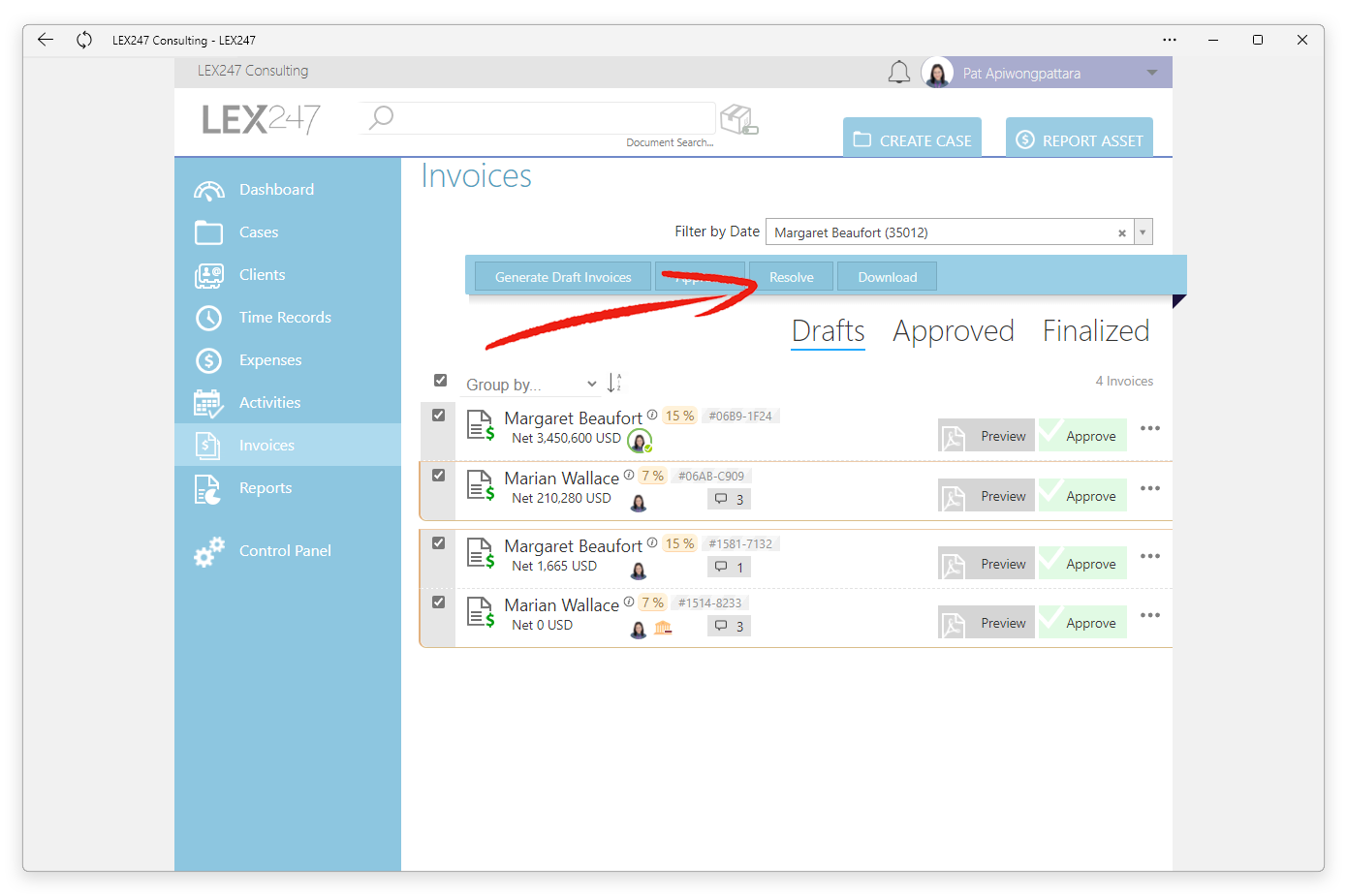Toggle the select-all invoices checkbox

coord(440,381)
